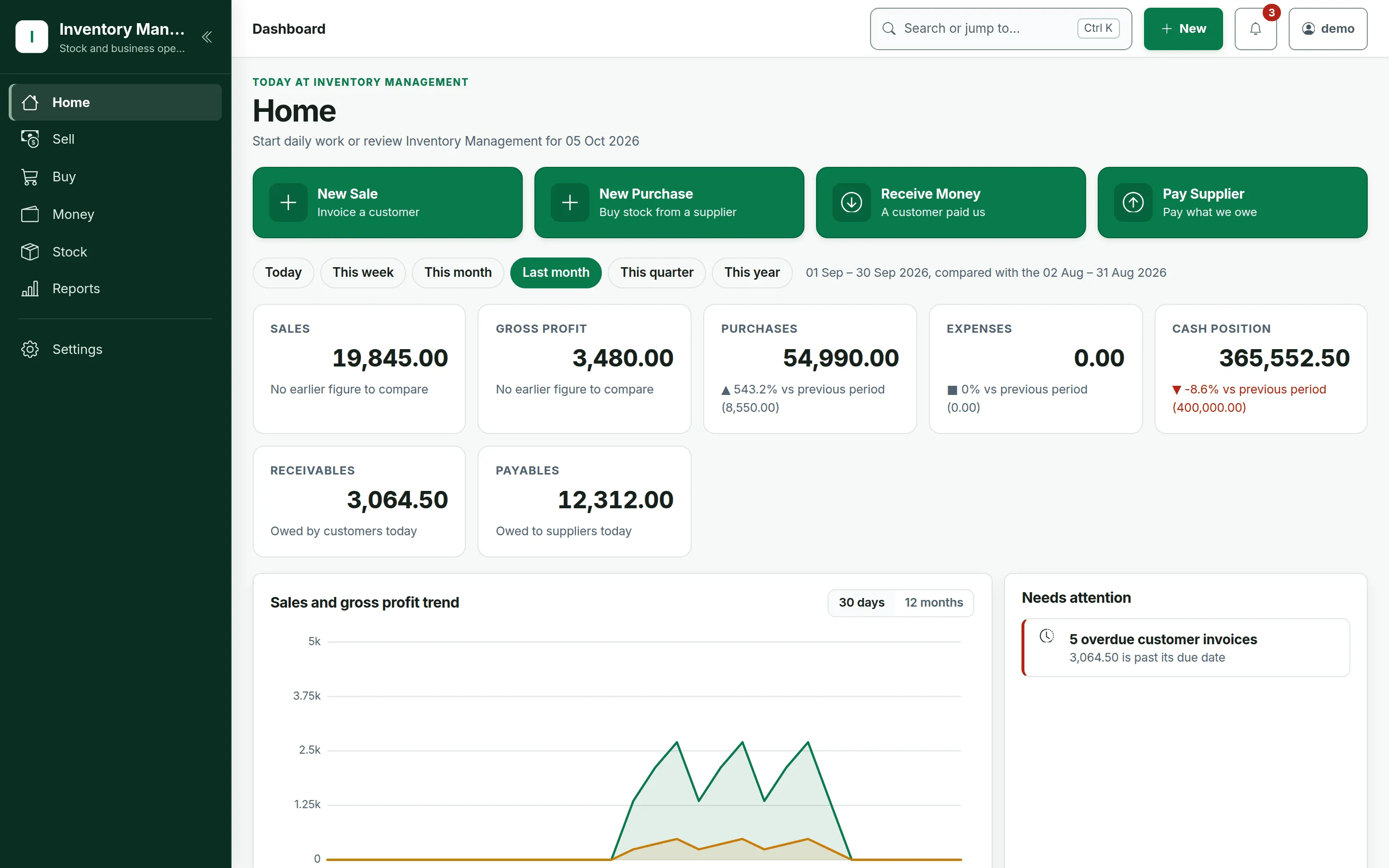1389x868 pixels.
Task: Click the Sell icon in sidebar
Action: pos(30,139)
